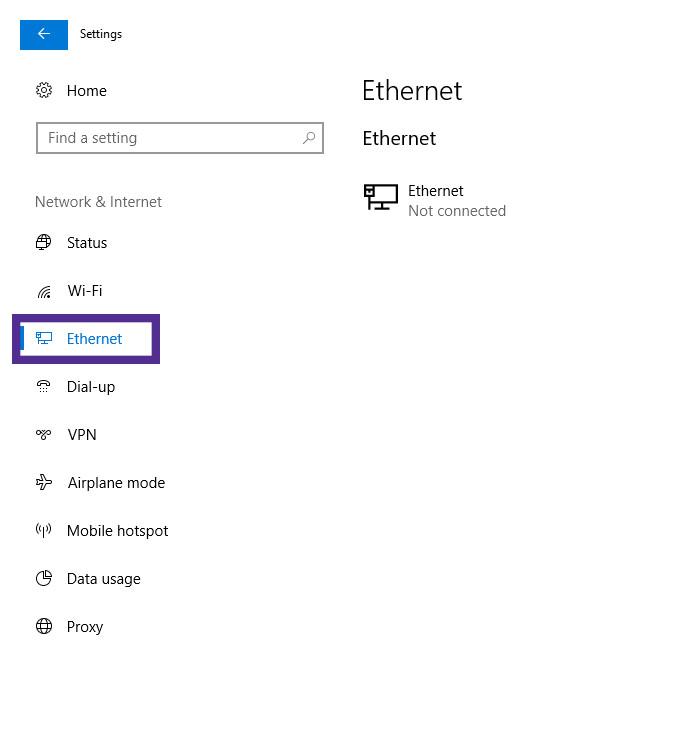Viewport: 677px width, 744px height.
Task: Go to the VPN section
Action: pos(82,435)
